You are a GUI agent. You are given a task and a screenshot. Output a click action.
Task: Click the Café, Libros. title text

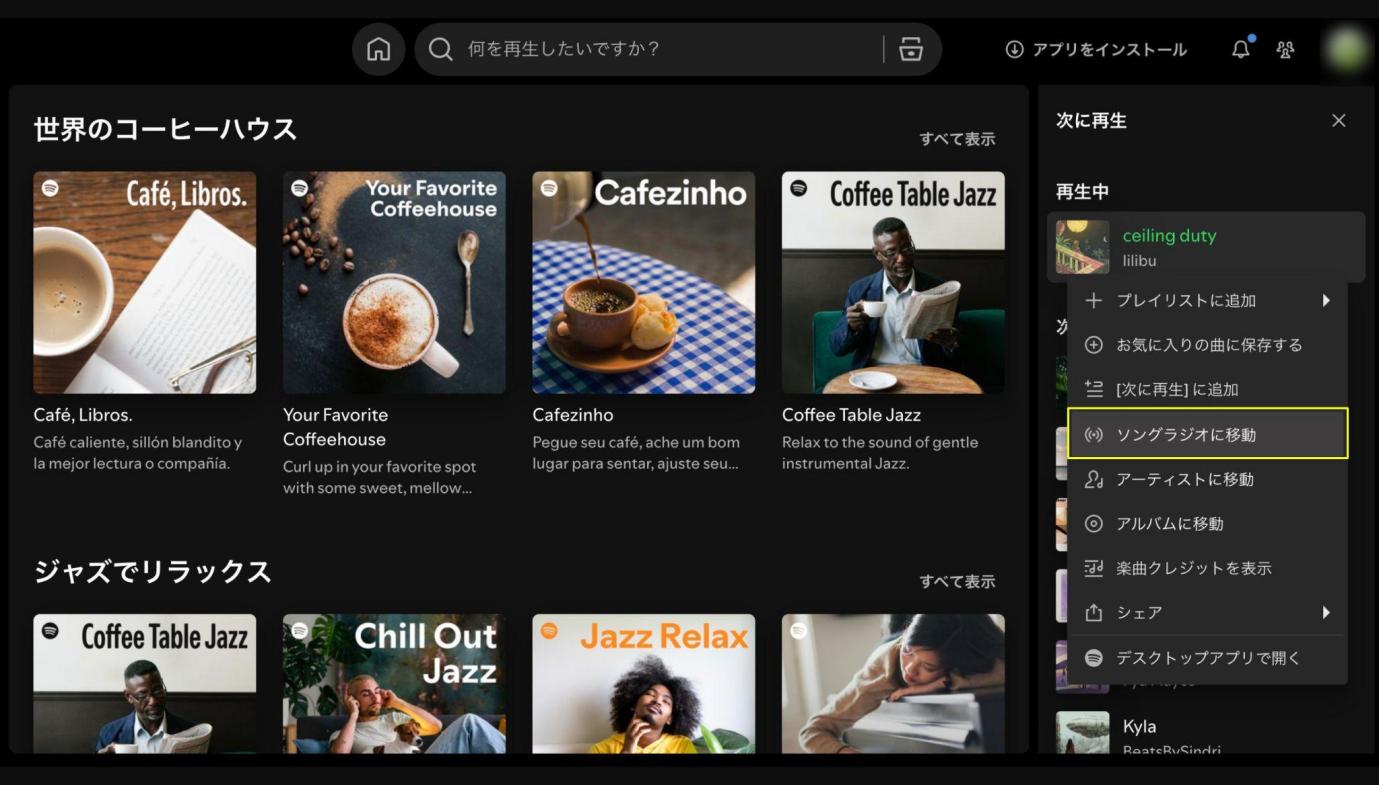point(83,415)
